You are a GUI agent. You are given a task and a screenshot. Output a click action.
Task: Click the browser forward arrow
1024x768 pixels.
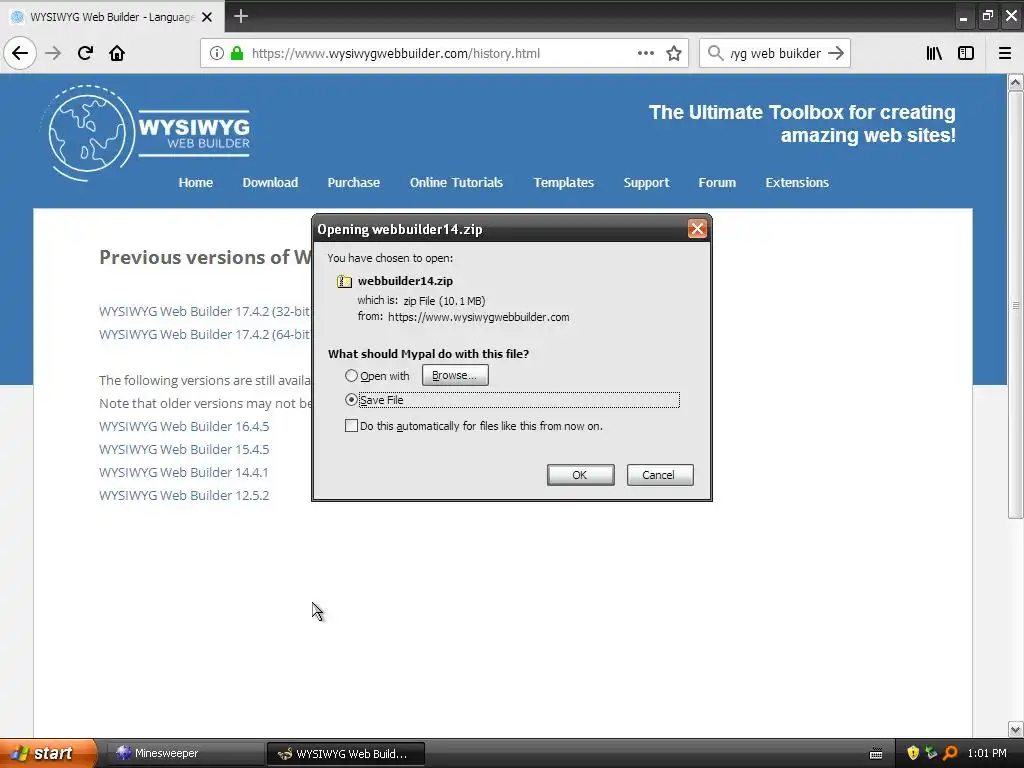pos(53,54)
